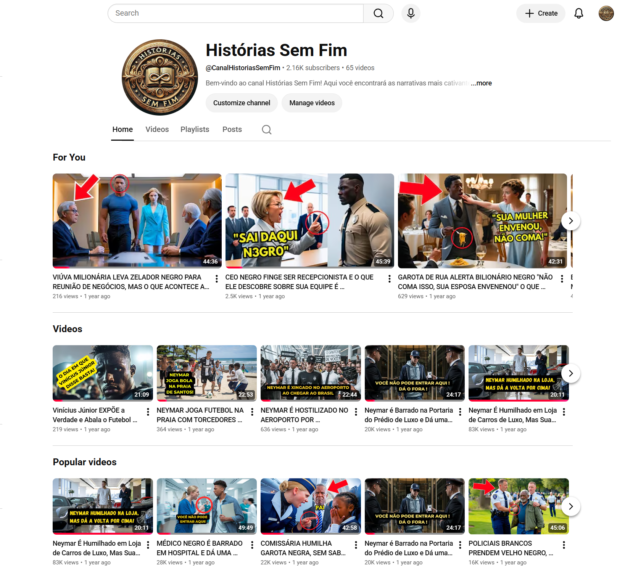Click Manage videos button
This screenshot has width=625, height=585.
coord(312,103)
